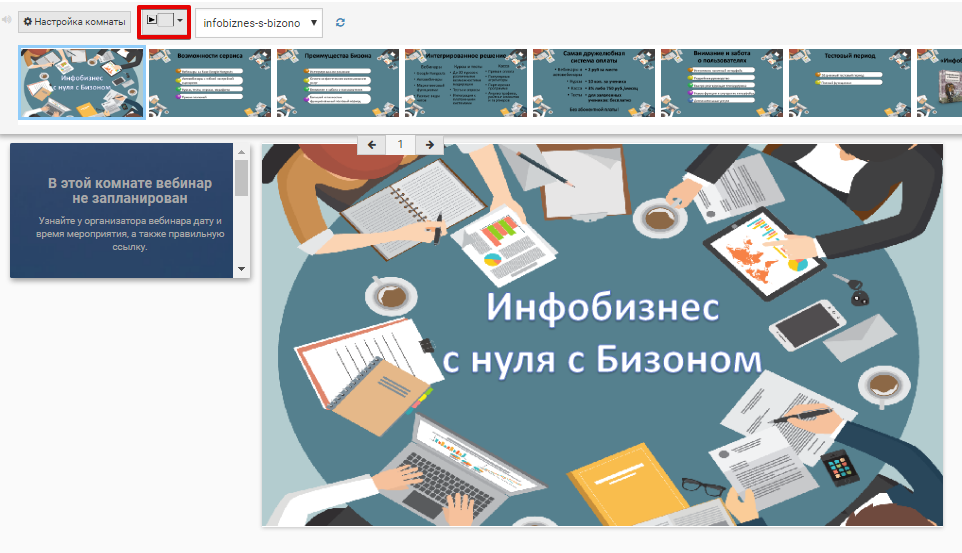Screen dimensions: 962x553
Task: Click the scroll down arrow in webinar panel
Action: coord(241,269)
